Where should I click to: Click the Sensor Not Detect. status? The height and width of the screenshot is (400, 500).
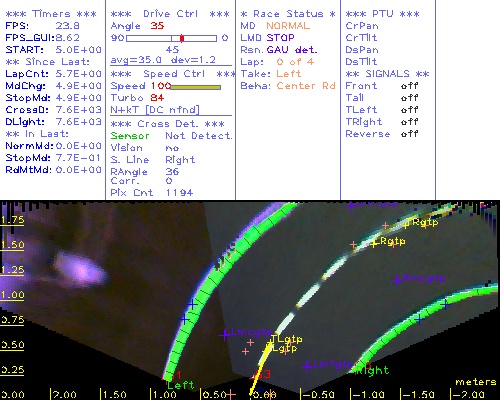(x=171, y=136)
